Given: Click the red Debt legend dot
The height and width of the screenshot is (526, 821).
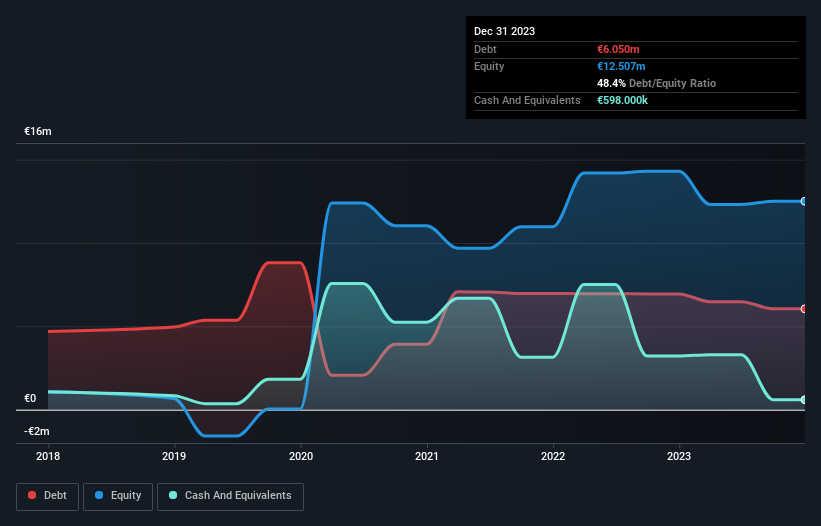Looking at the screenshot, I should (x=32, y=495).
